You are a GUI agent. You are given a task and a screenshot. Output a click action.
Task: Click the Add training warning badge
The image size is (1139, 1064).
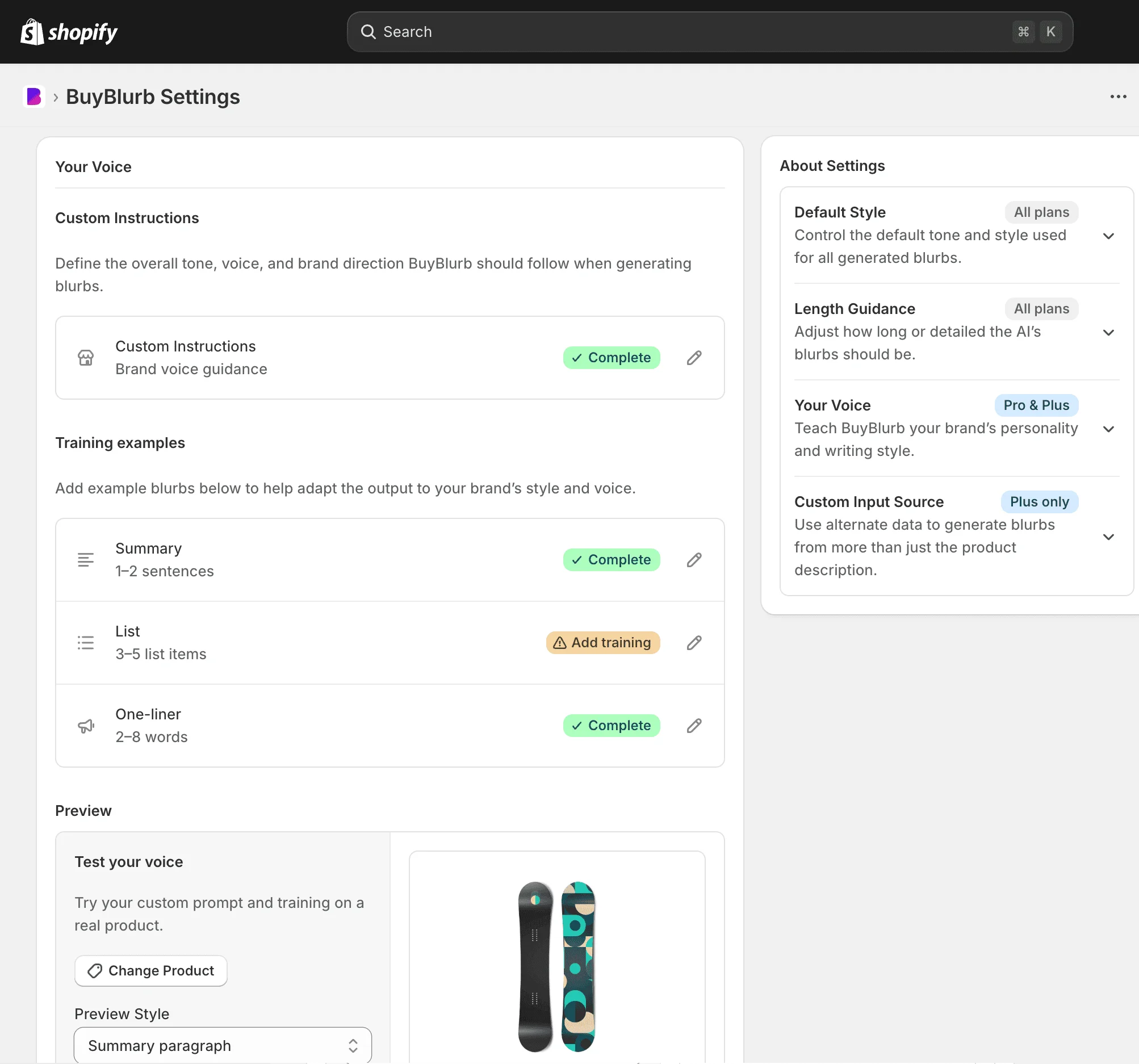pos(603,643)
